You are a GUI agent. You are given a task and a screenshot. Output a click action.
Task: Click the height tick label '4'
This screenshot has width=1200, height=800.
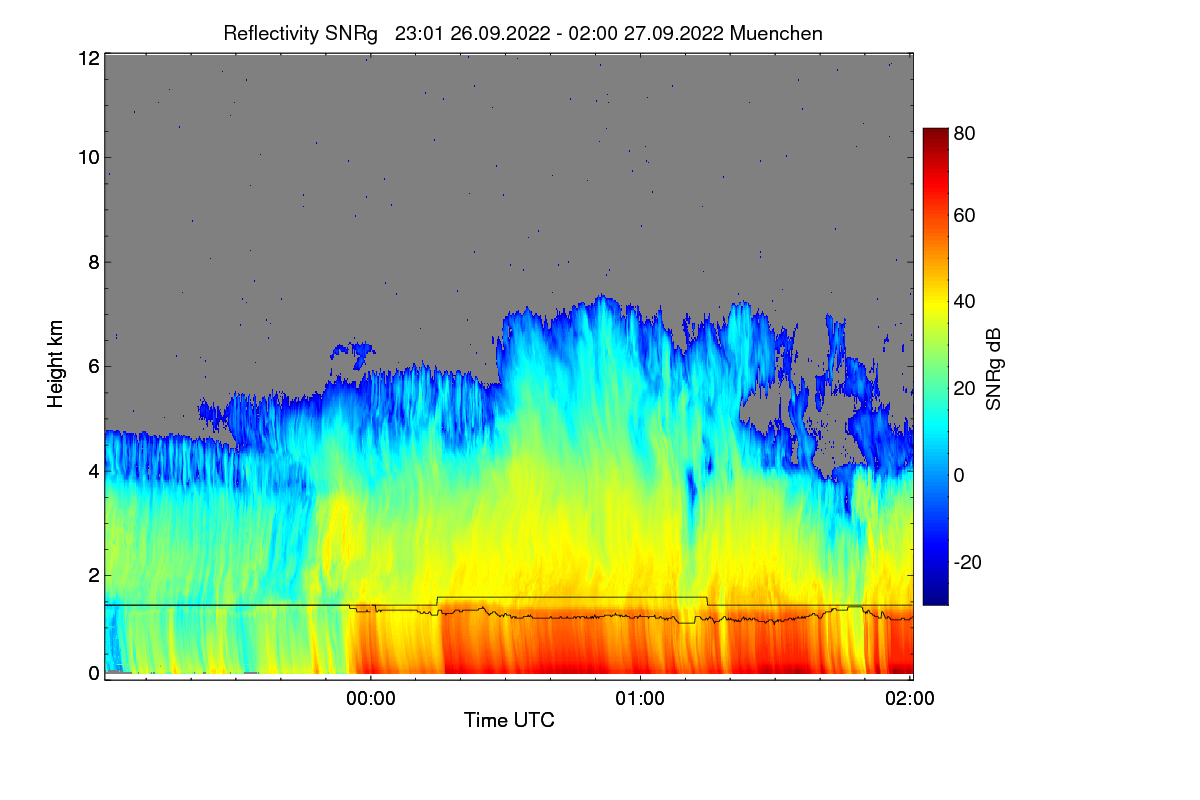[x=94, y=470]
